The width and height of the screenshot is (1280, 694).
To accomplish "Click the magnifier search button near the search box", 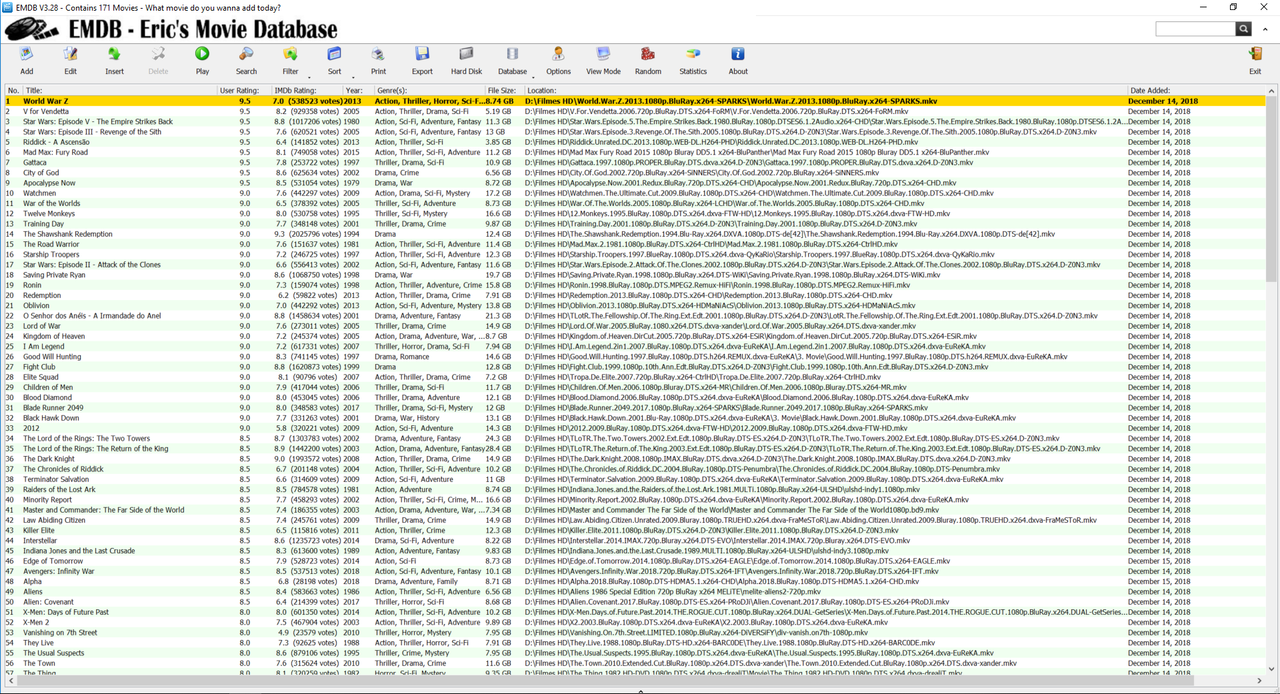I will click(x=1244, y=30).
